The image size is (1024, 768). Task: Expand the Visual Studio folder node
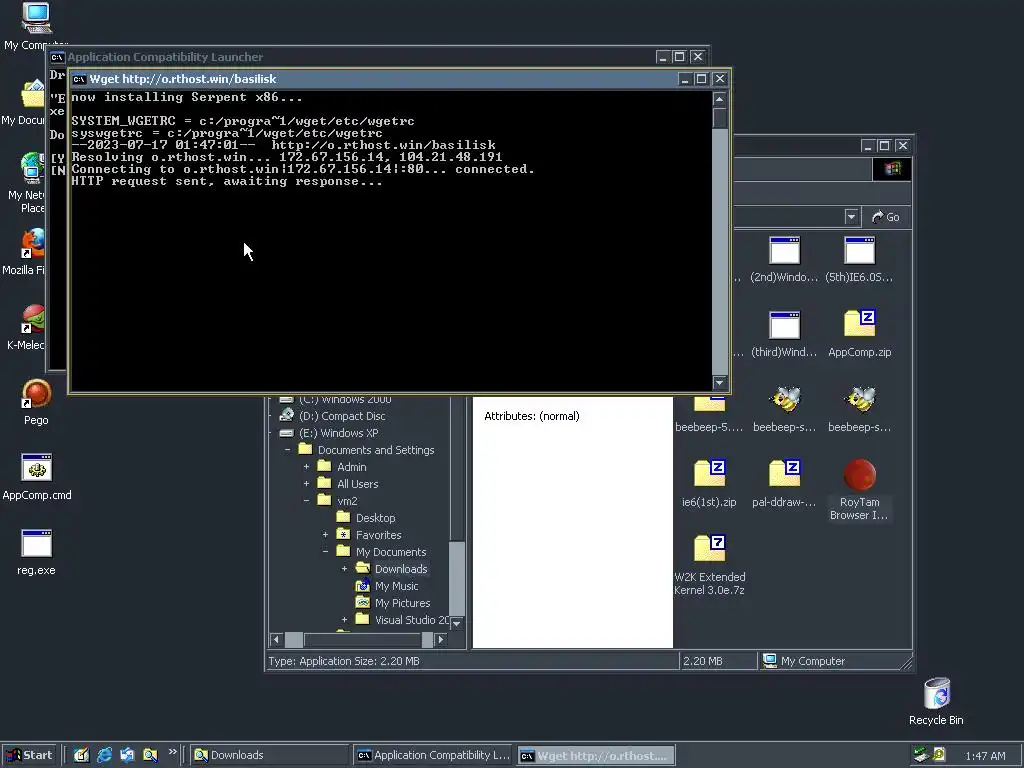[344, 620]
